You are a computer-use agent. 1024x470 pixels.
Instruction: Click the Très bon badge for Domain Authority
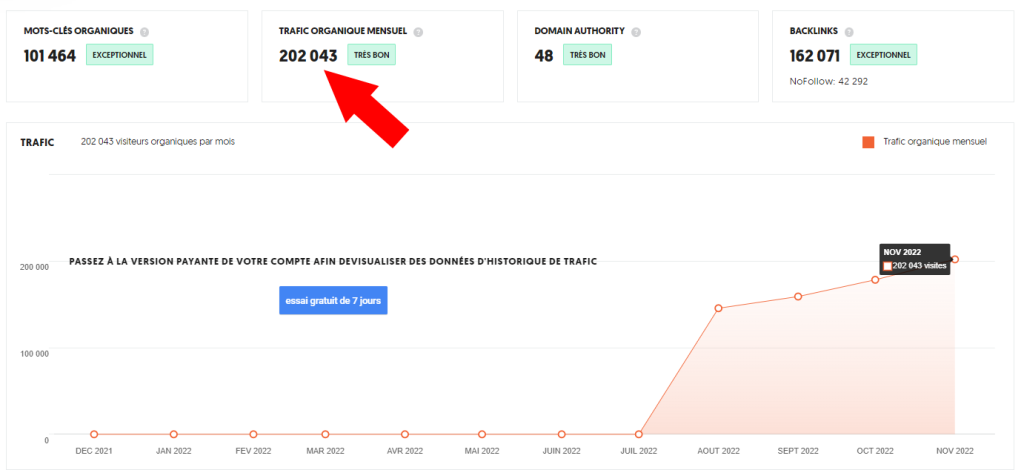(x=588, y=55)
